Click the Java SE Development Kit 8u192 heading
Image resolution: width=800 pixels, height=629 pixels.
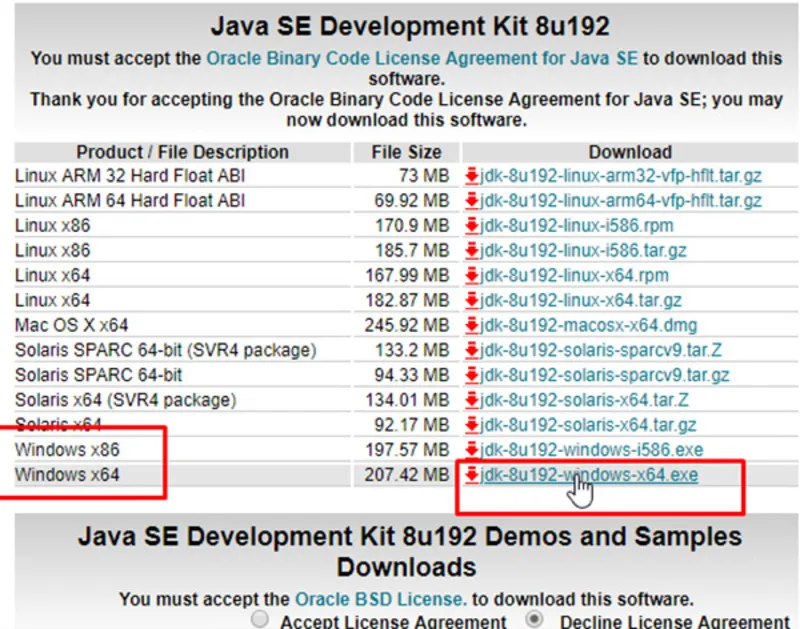point(410,26)
